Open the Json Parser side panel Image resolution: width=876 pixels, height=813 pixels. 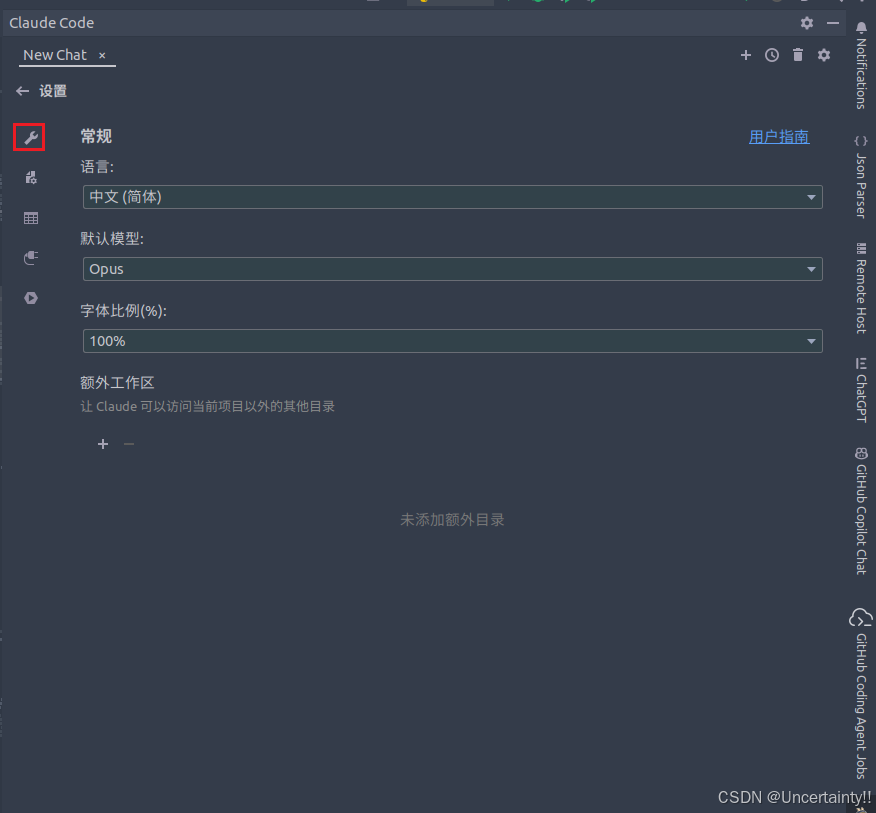tap(861, 177)
